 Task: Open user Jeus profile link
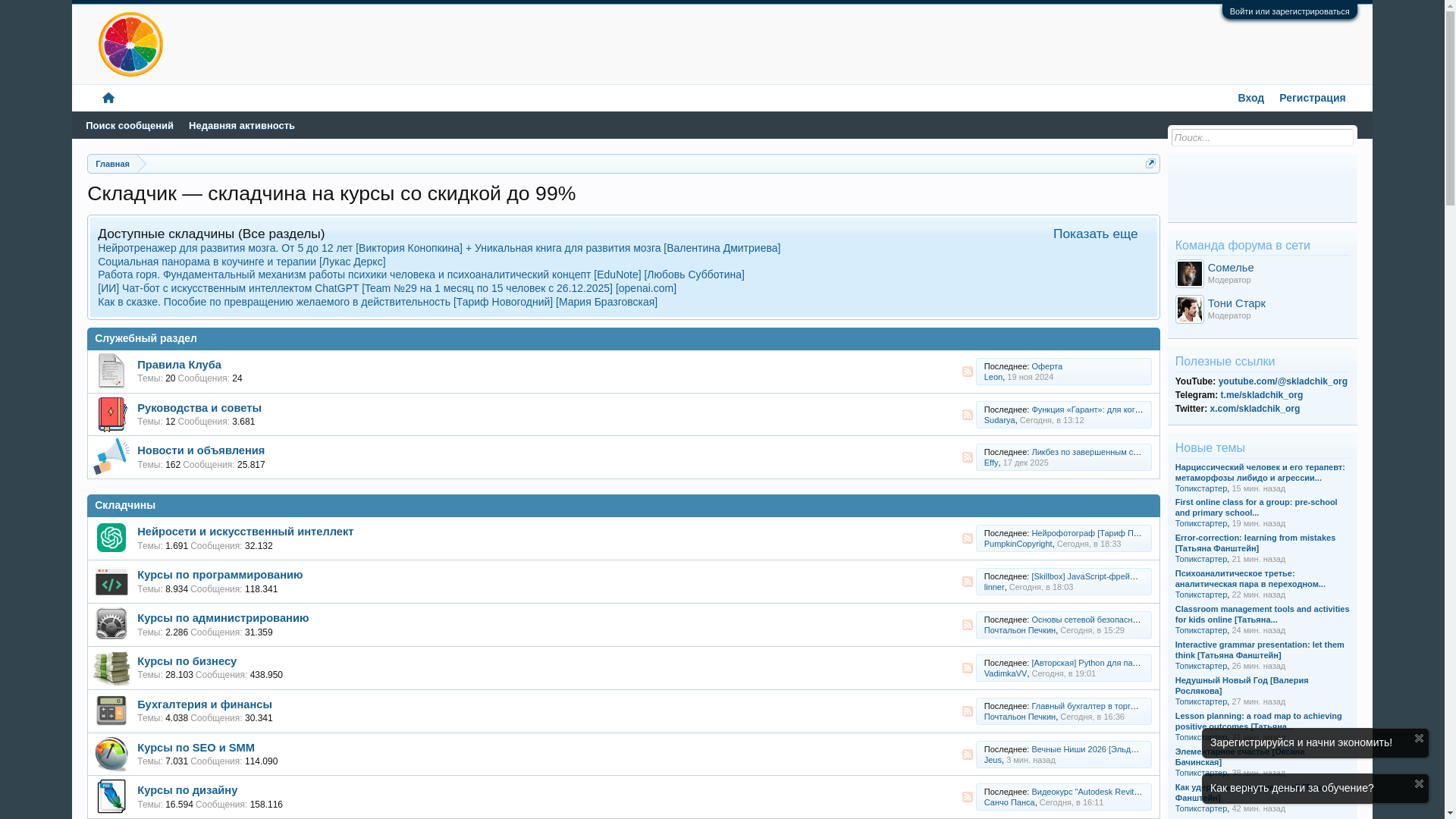[993, 760]
